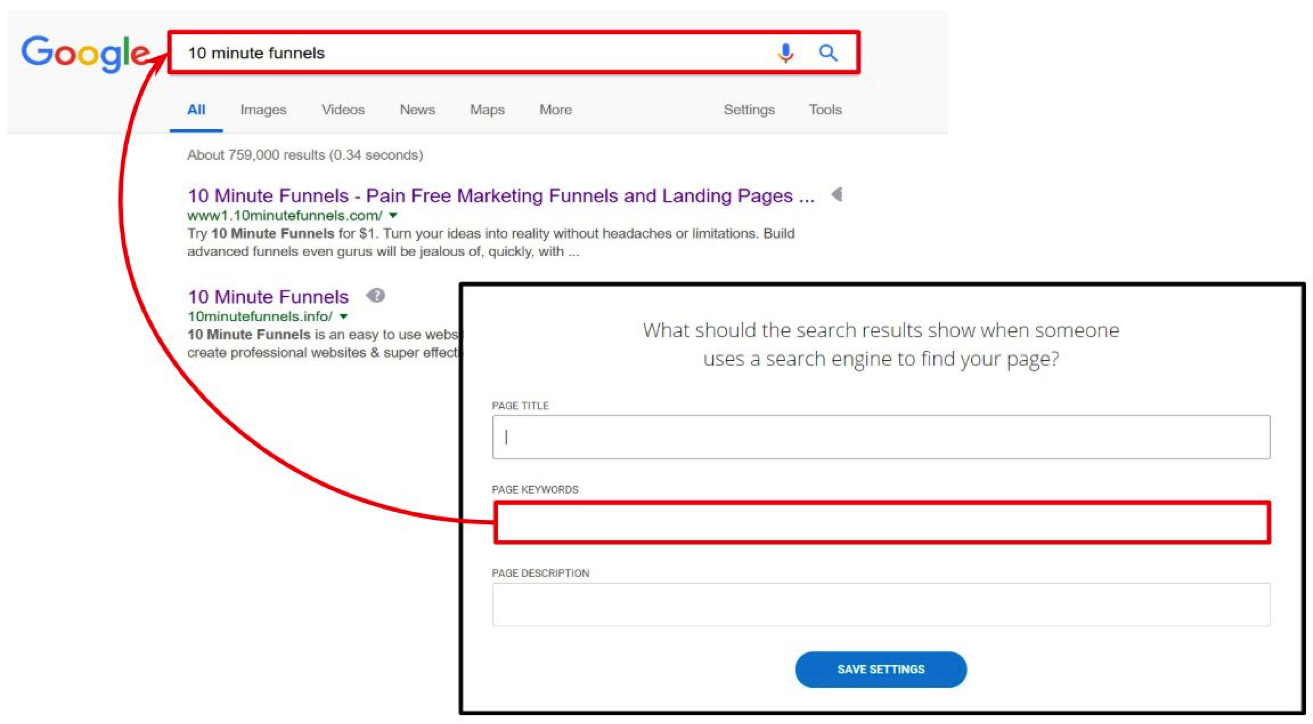Open the More search options menu

pyautogui.click(x=556, y=110)
